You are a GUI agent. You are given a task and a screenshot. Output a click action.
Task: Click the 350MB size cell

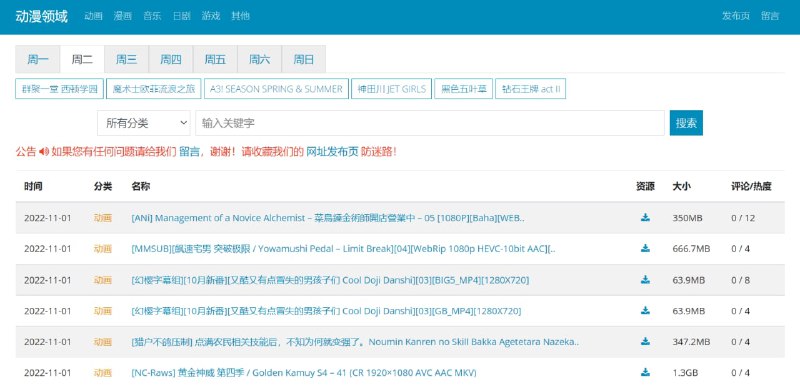click(687, 218)
